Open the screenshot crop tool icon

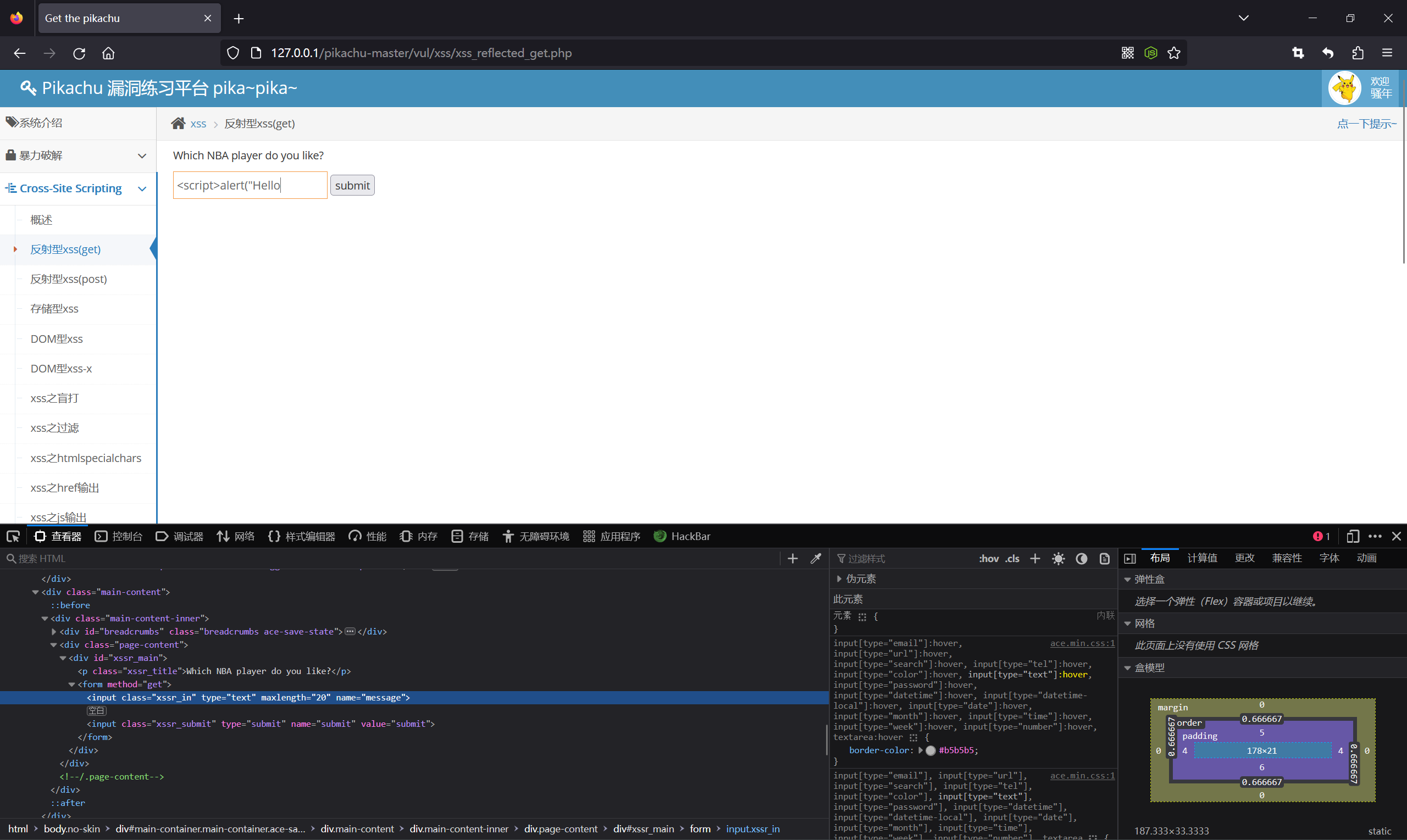1298,53
